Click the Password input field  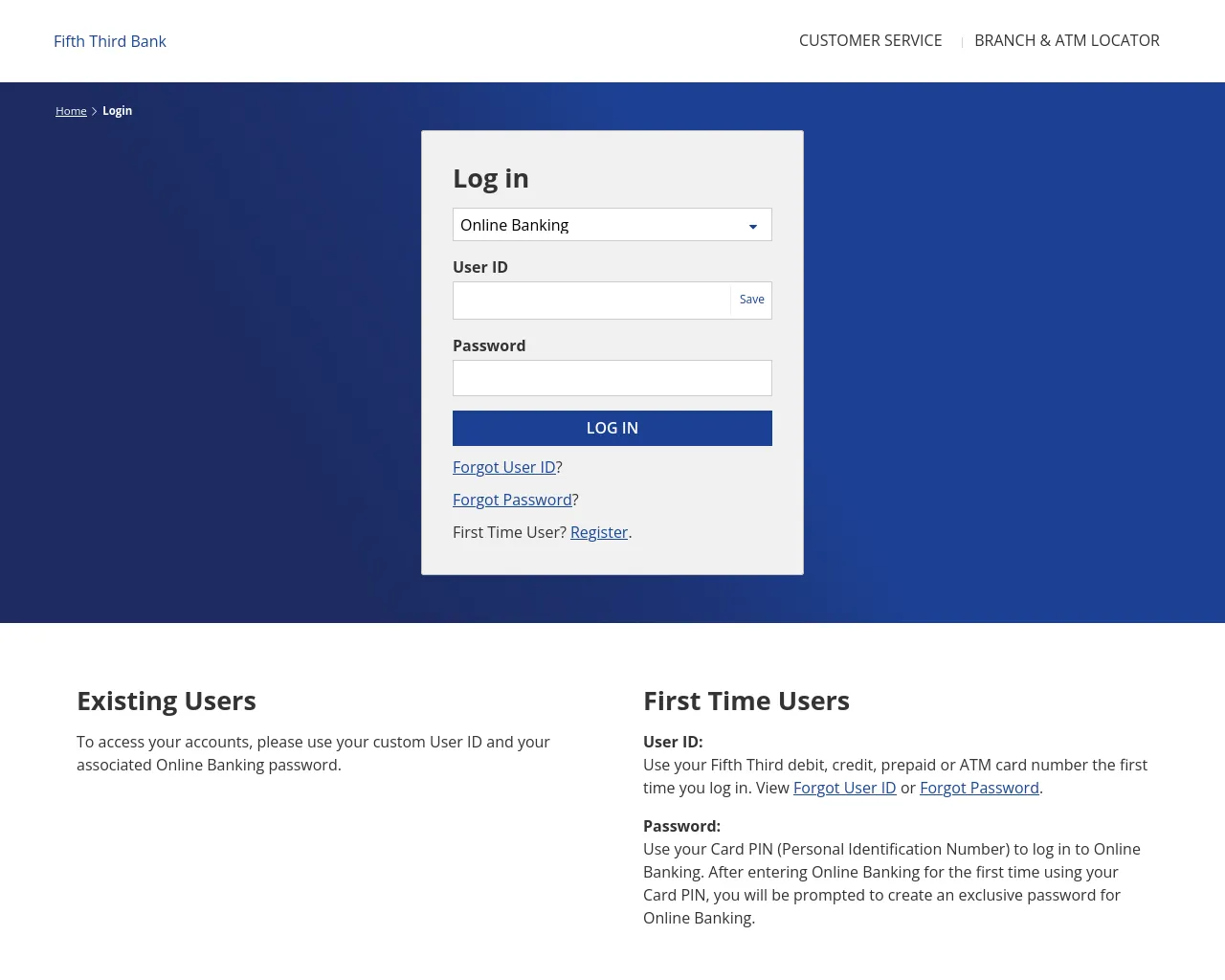[x=612, y=378]
